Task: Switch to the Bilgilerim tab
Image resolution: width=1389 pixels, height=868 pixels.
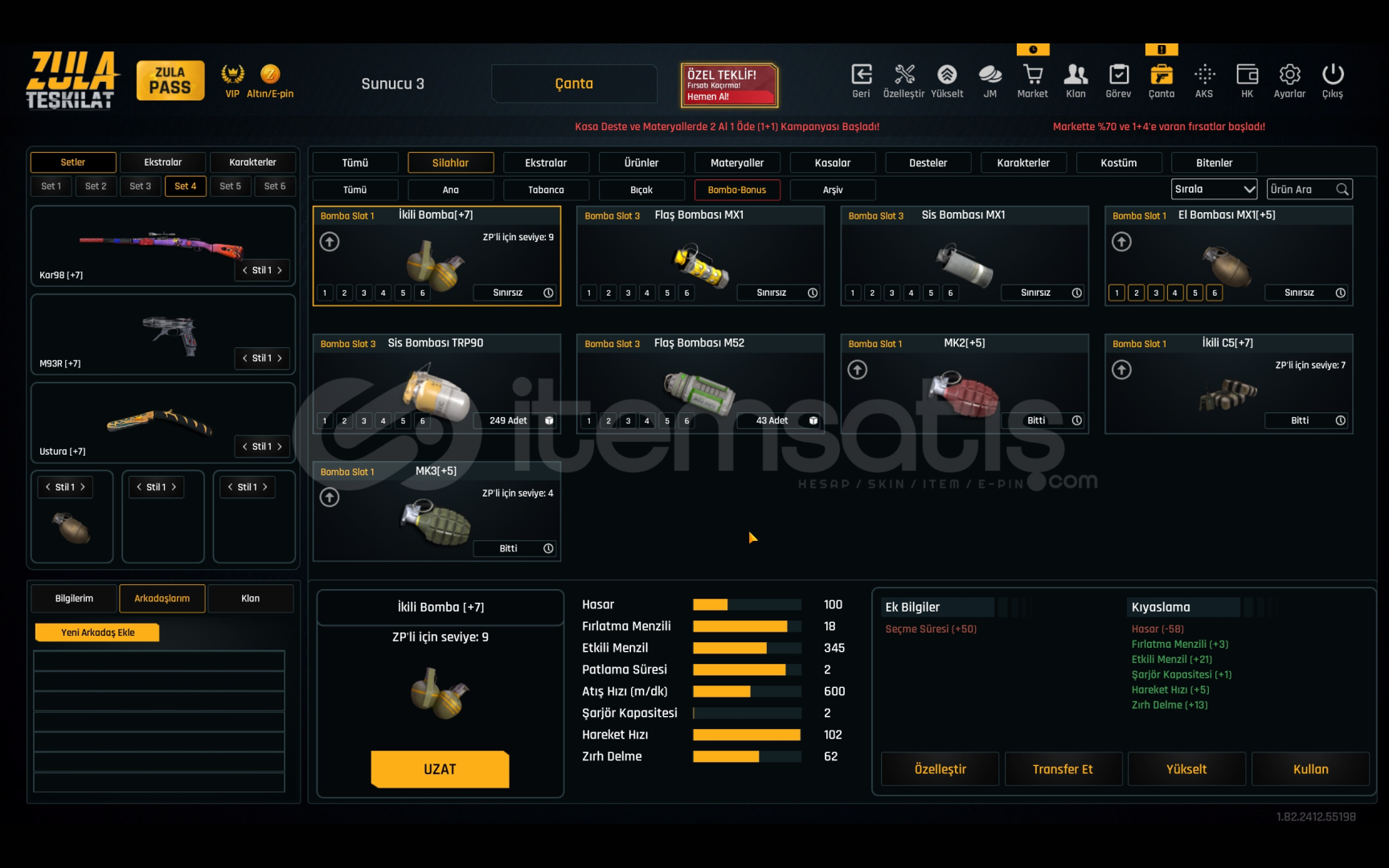Action: 74,598
